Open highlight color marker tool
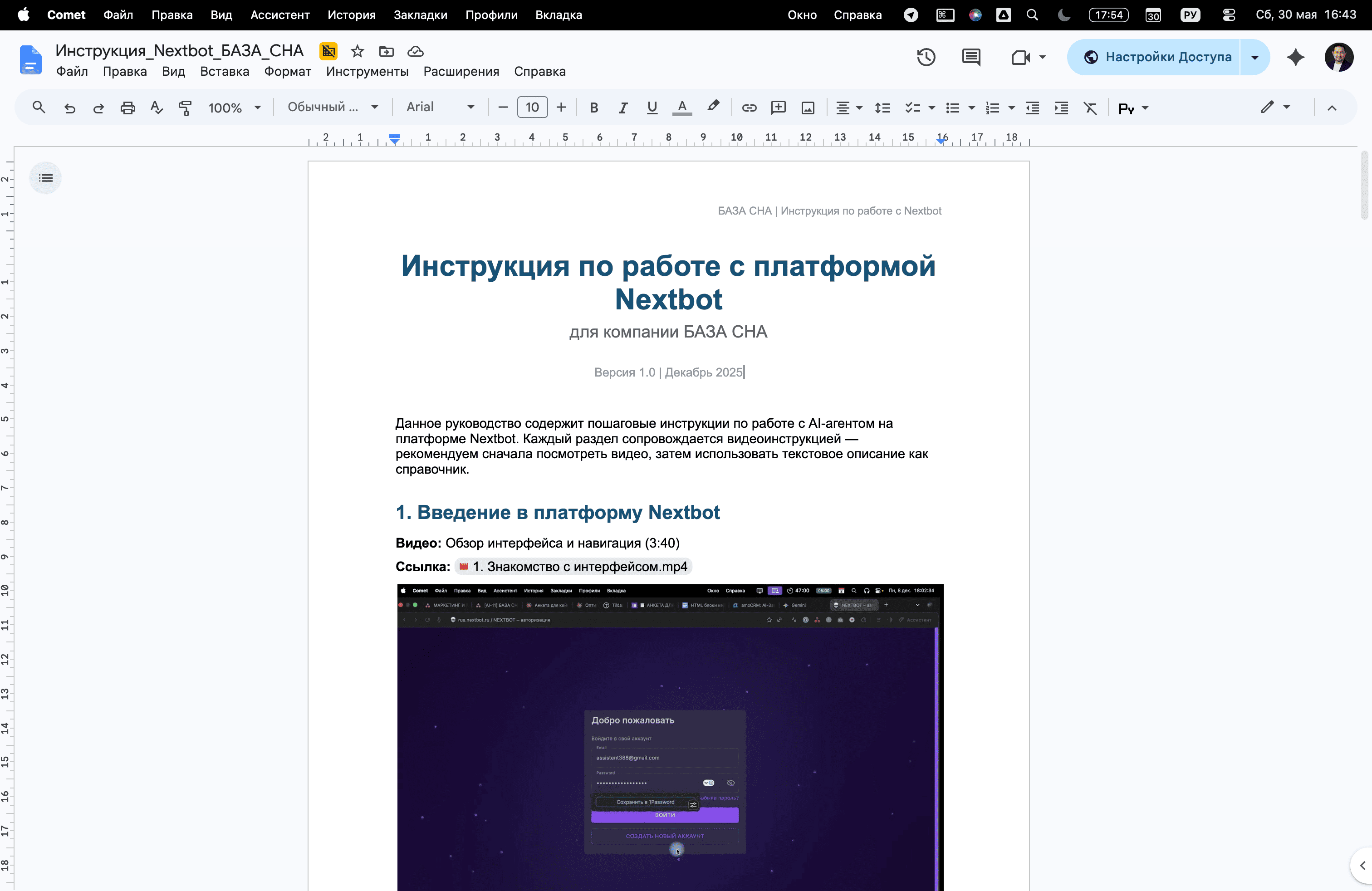The height and width of the screenshot is (891, 1372). [713, 107]
